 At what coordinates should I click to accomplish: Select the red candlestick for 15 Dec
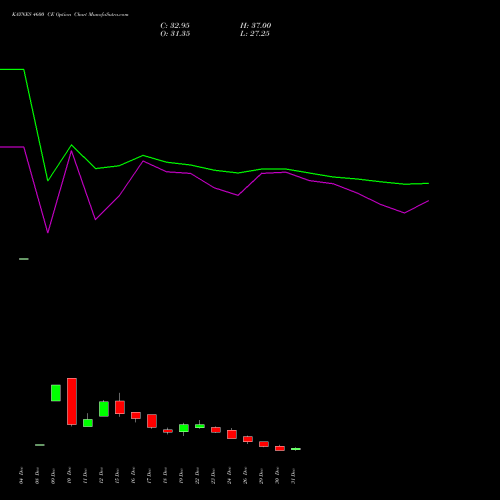[x=120, y=407]
